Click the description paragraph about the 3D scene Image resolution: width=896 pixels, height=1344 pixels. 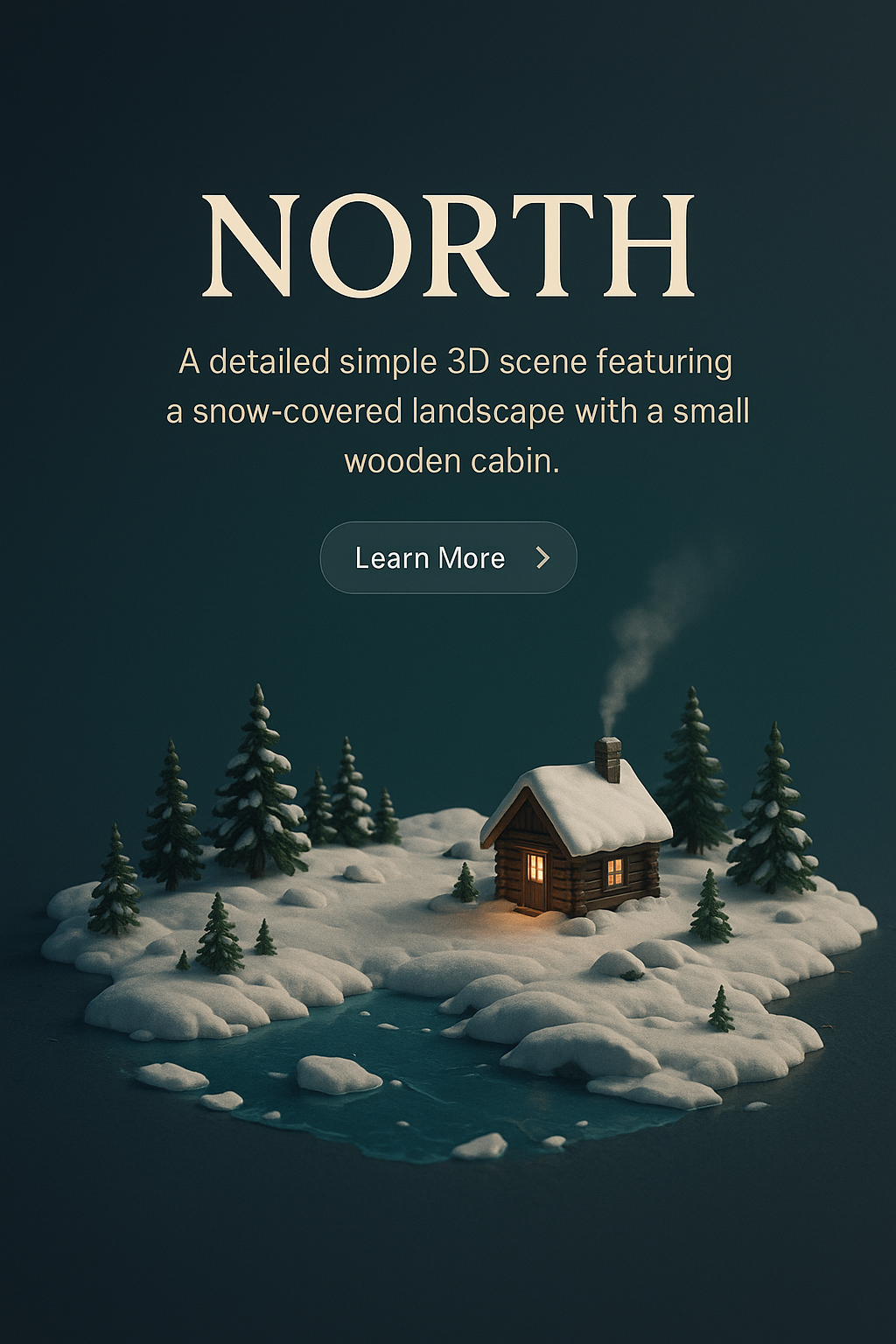coord(457,410)
